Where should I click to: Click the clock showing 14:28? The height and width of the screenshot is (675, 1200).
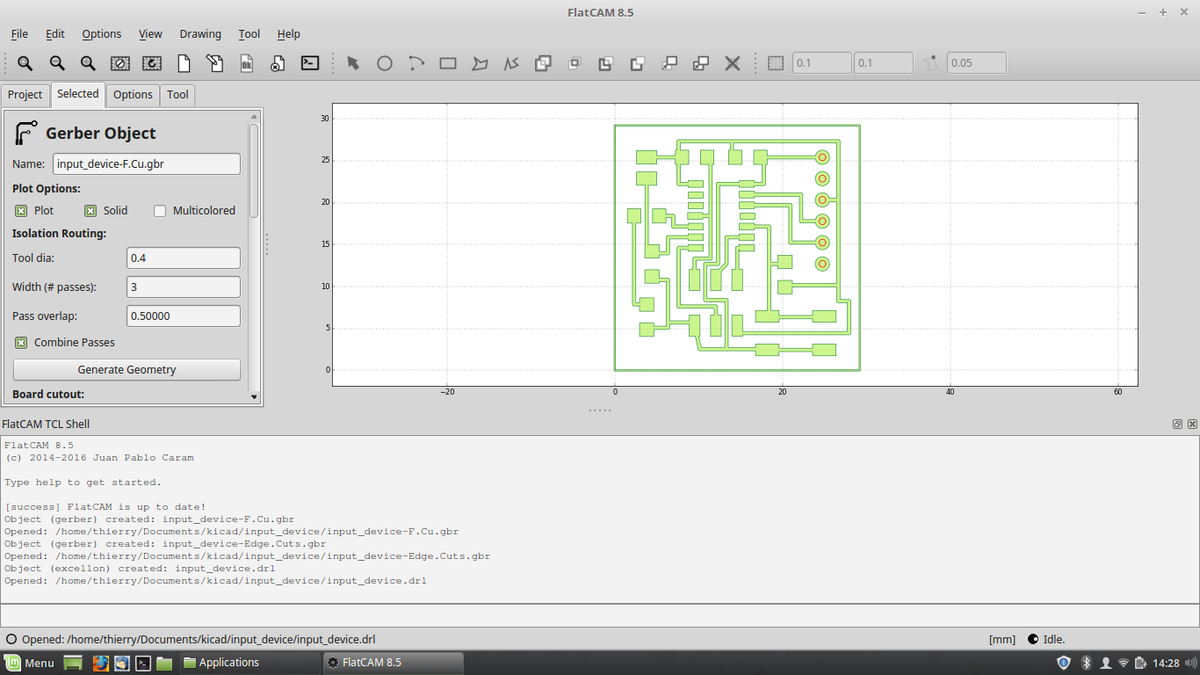pyautogui.click(x=1166, y=663)
